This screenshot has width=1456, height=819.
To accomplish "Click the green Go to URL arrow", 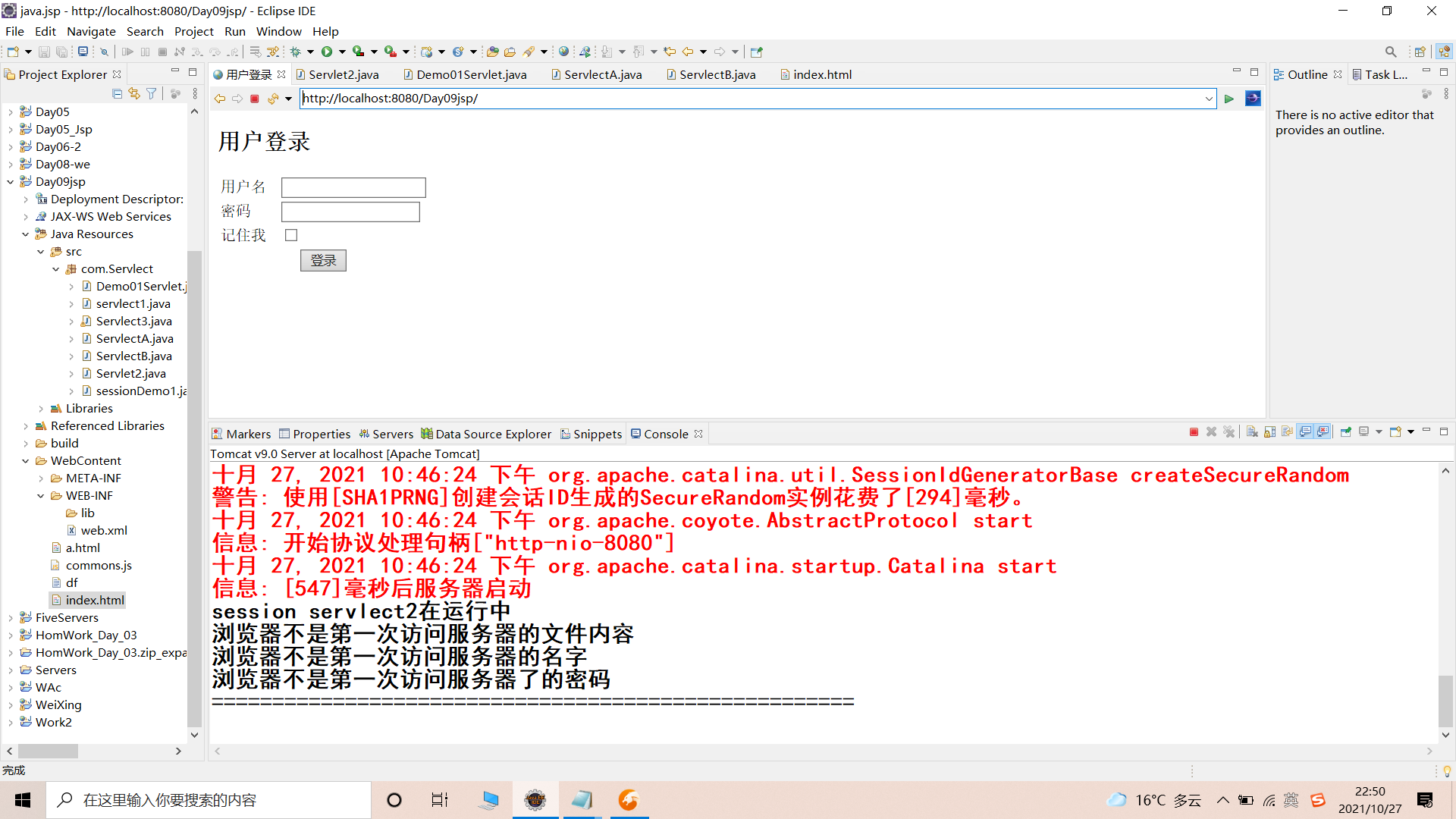I will point(1229,99).
